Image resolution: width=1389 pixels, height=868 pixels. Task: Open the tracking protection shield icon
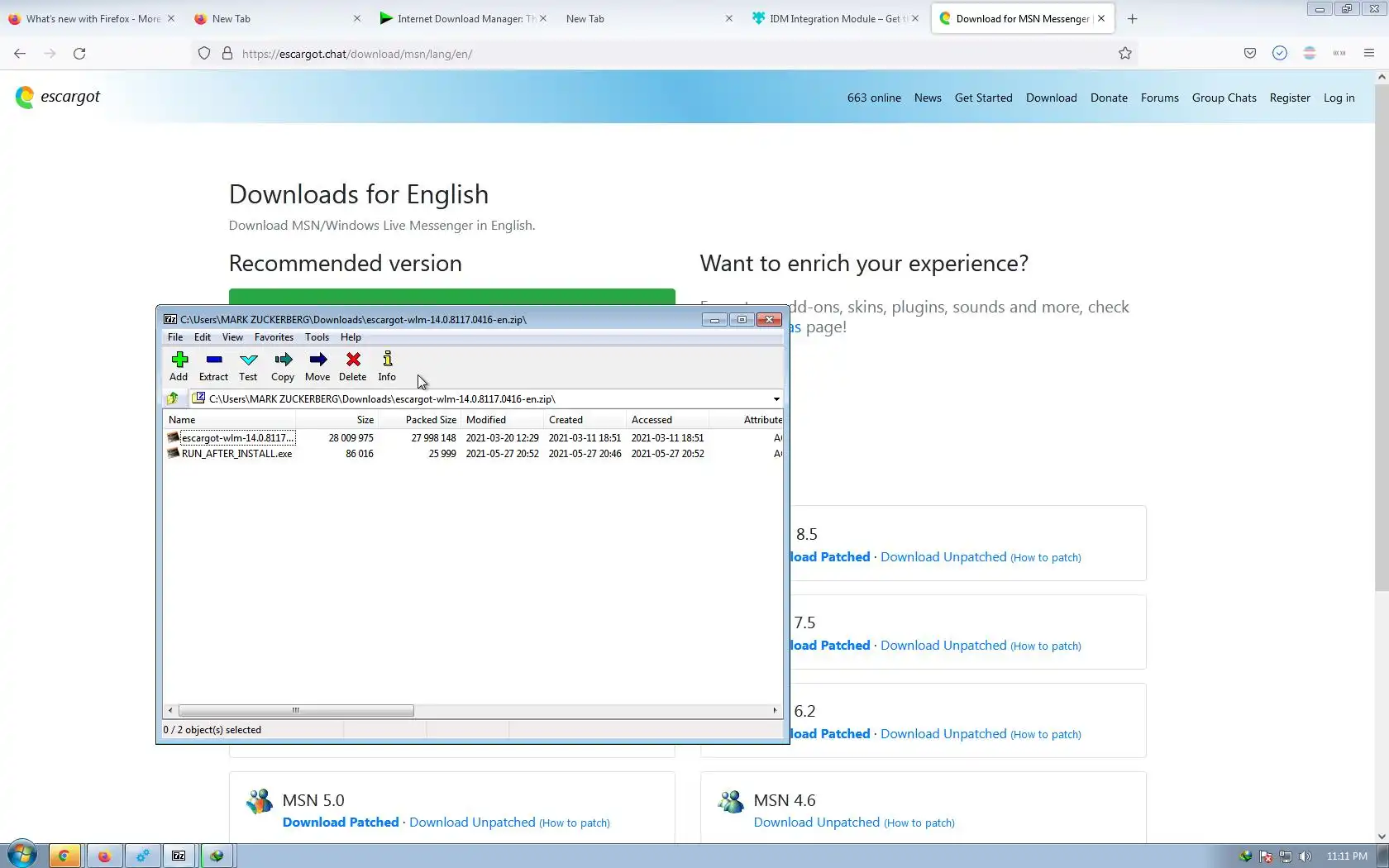point(204,54)
